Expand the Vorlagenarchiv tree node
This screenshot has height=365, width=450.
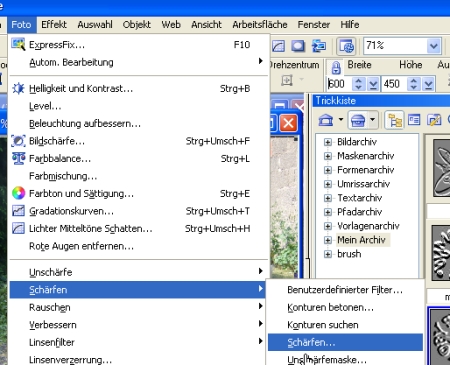328,226
